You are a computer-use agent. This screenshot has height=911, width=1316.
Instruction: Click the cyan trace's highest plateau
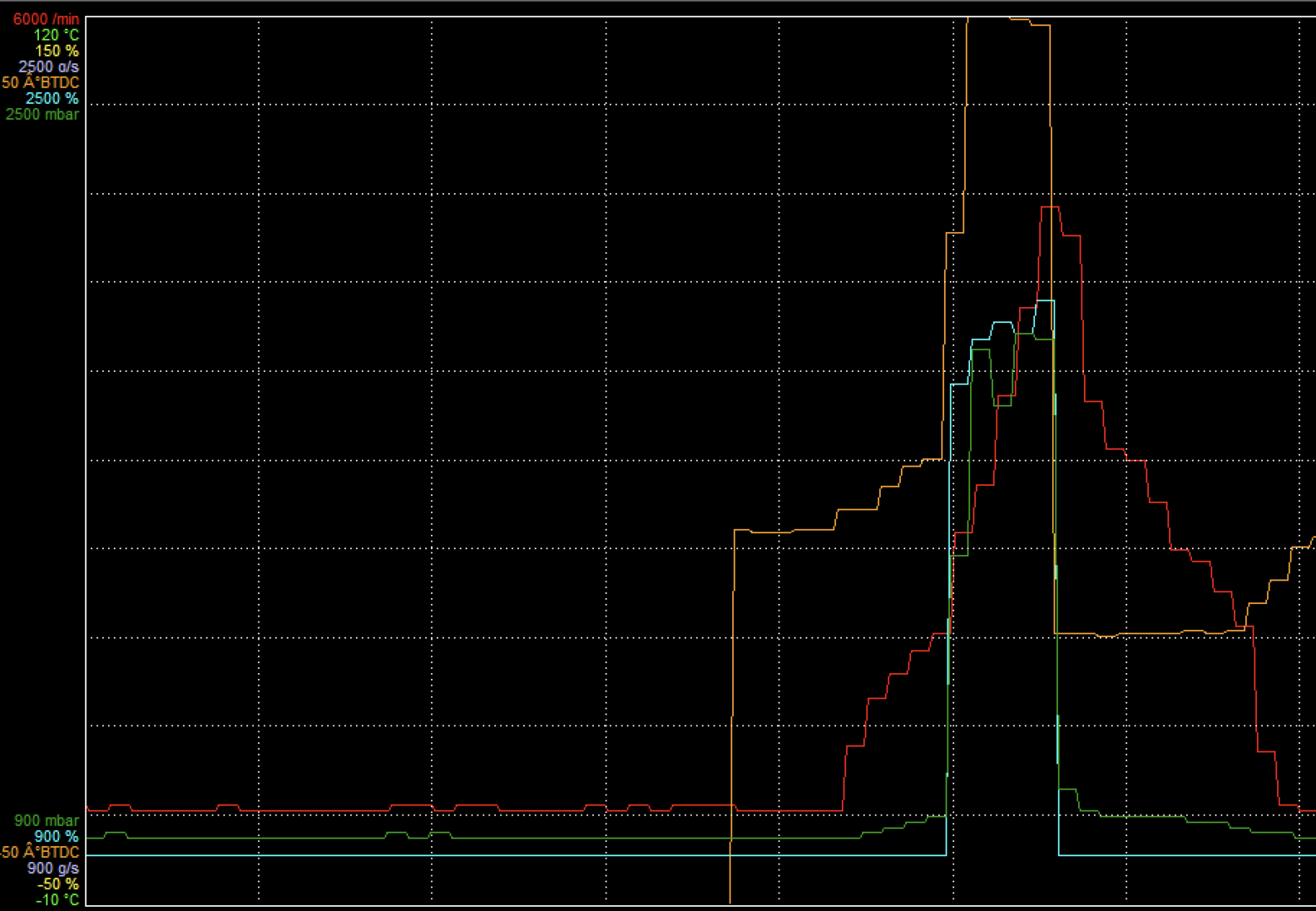[1045, 301]
